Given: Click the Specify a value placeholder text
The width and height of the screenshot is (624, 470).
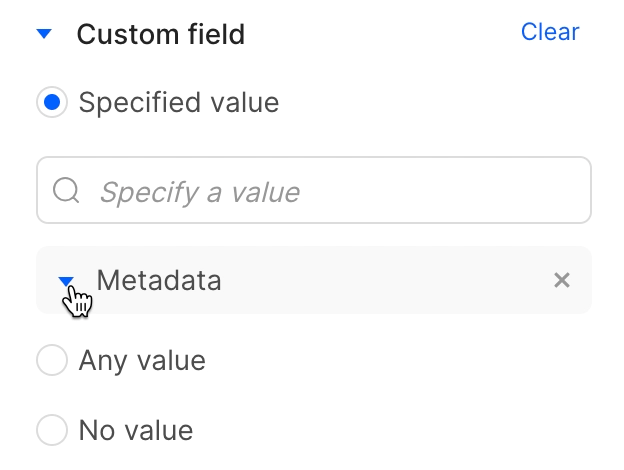Looking at the screenshot, I should pos(200,191).
